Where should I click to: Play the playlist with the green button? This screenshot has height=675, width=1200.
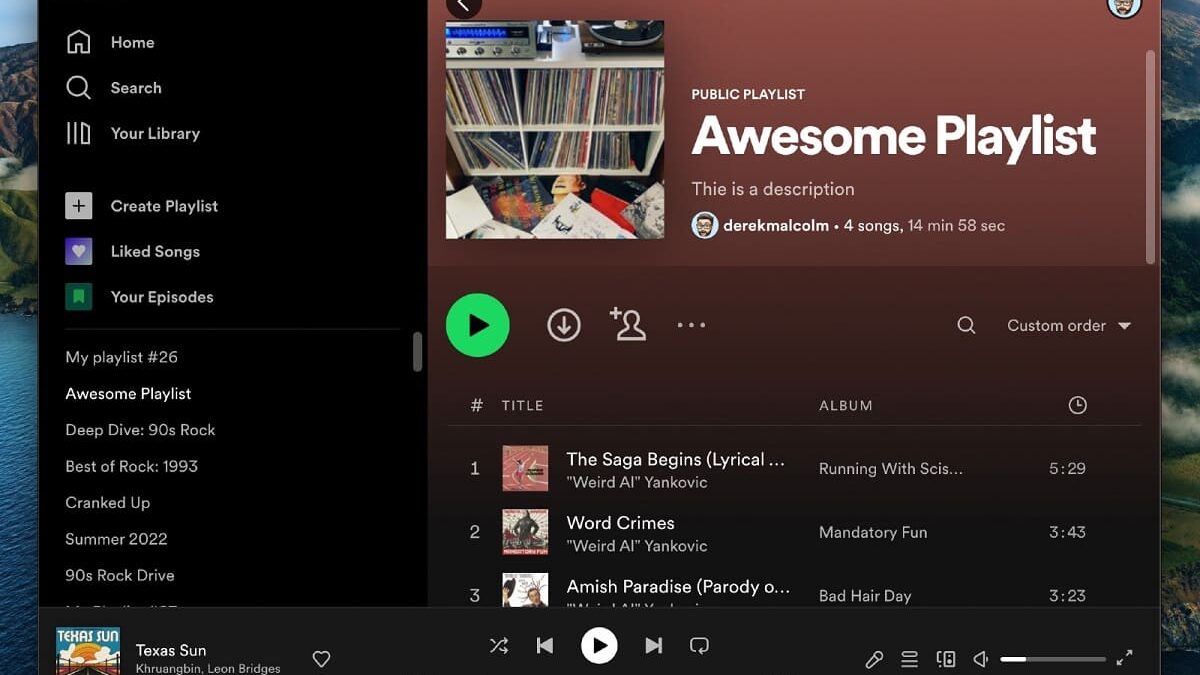point(478,325)
